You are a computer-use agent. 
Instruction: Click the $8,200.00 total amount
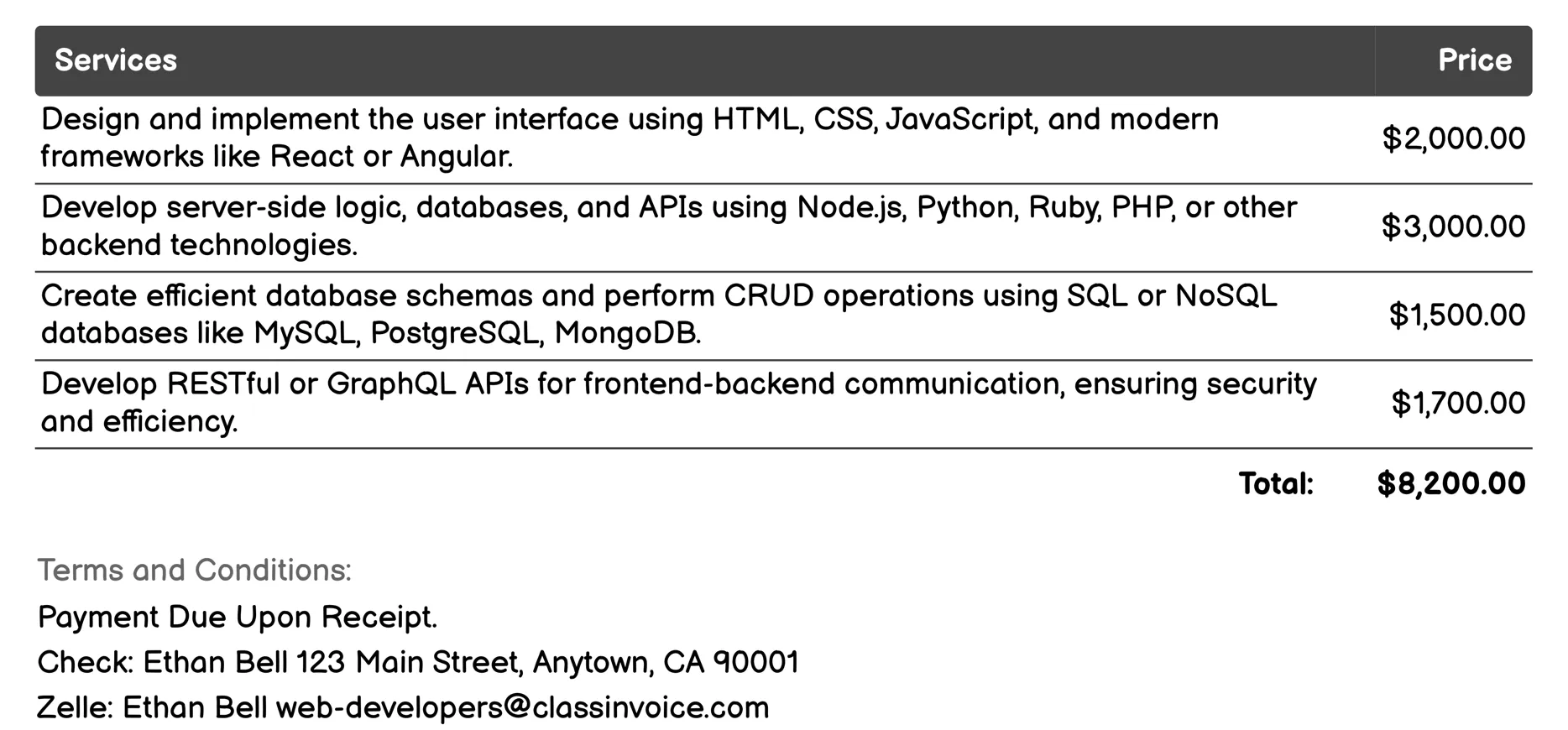pos(1450,484)
